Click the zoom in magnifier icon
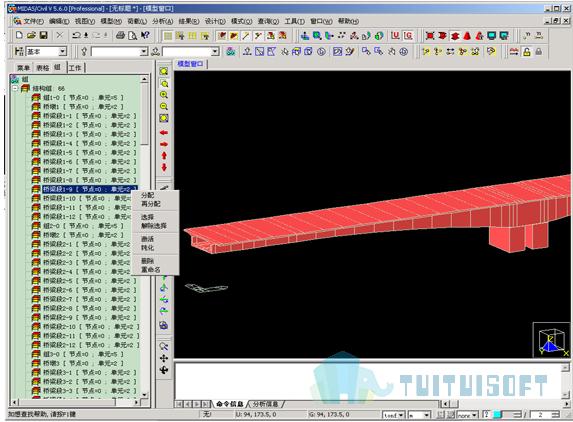The image size is (573, 422). pos(164,95)
